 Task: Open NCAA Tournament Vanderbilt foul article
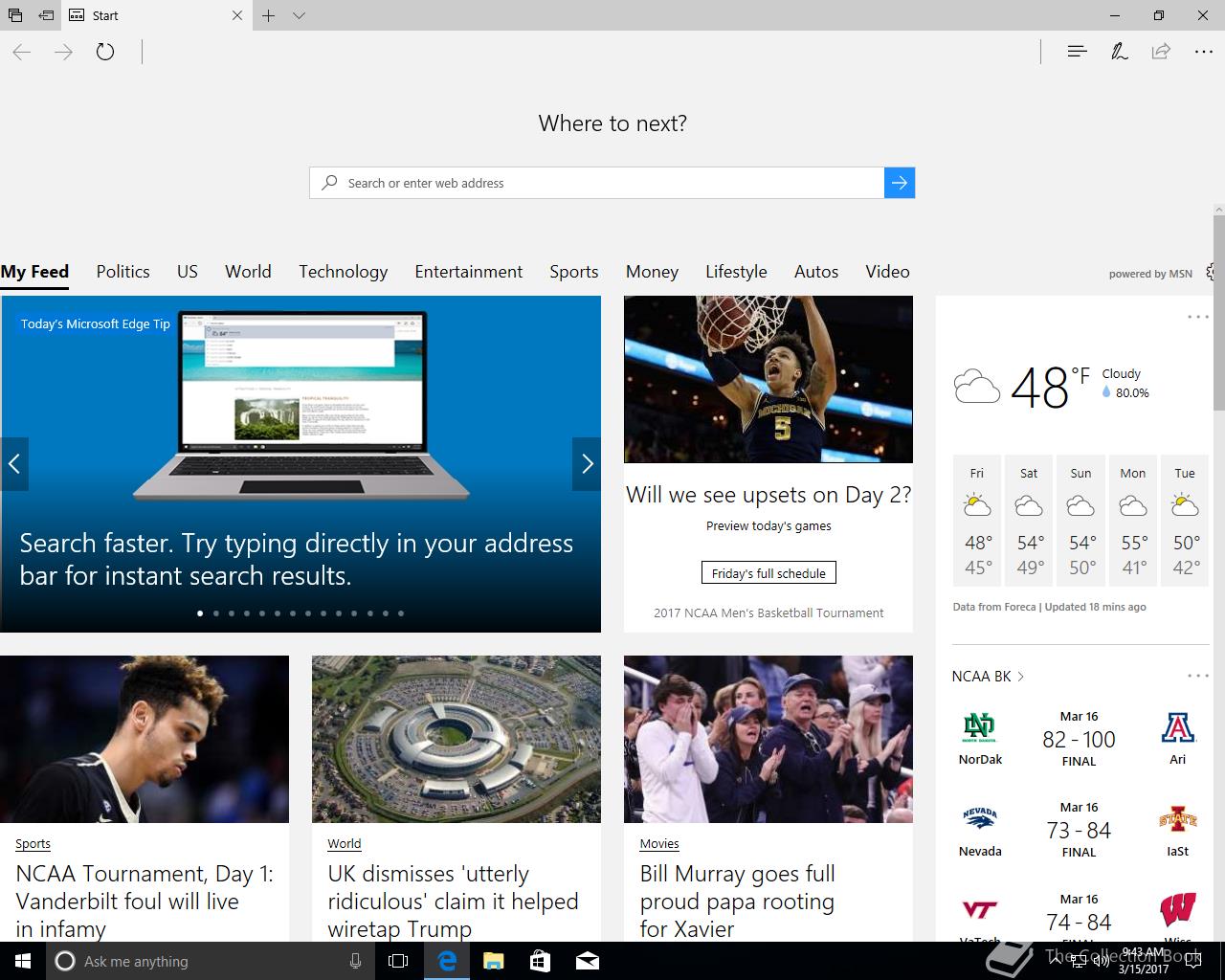(x=145, y=902)
